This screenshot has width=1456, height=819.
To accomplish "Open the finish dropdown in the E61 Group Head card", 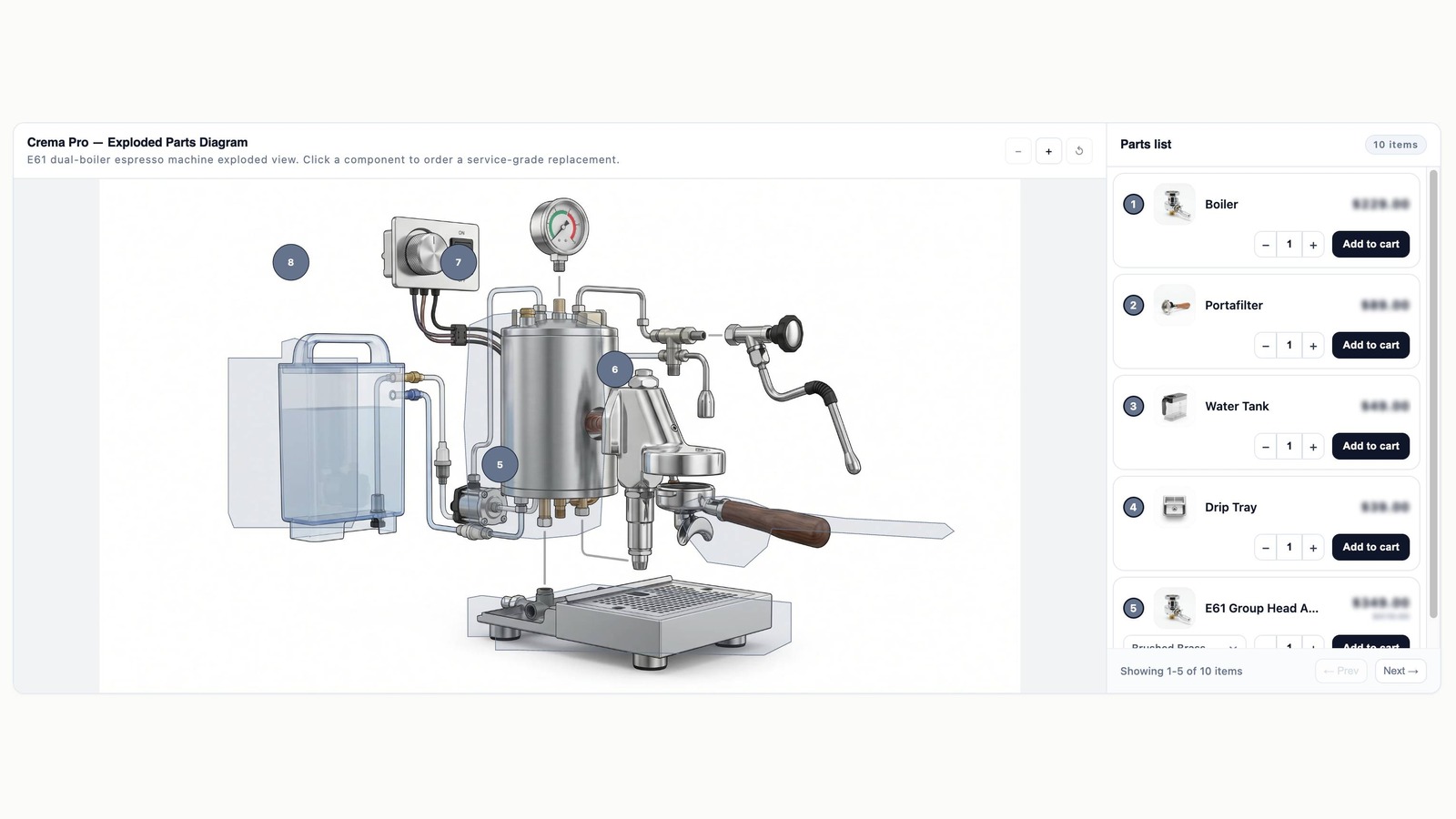I will point(1185,642).
